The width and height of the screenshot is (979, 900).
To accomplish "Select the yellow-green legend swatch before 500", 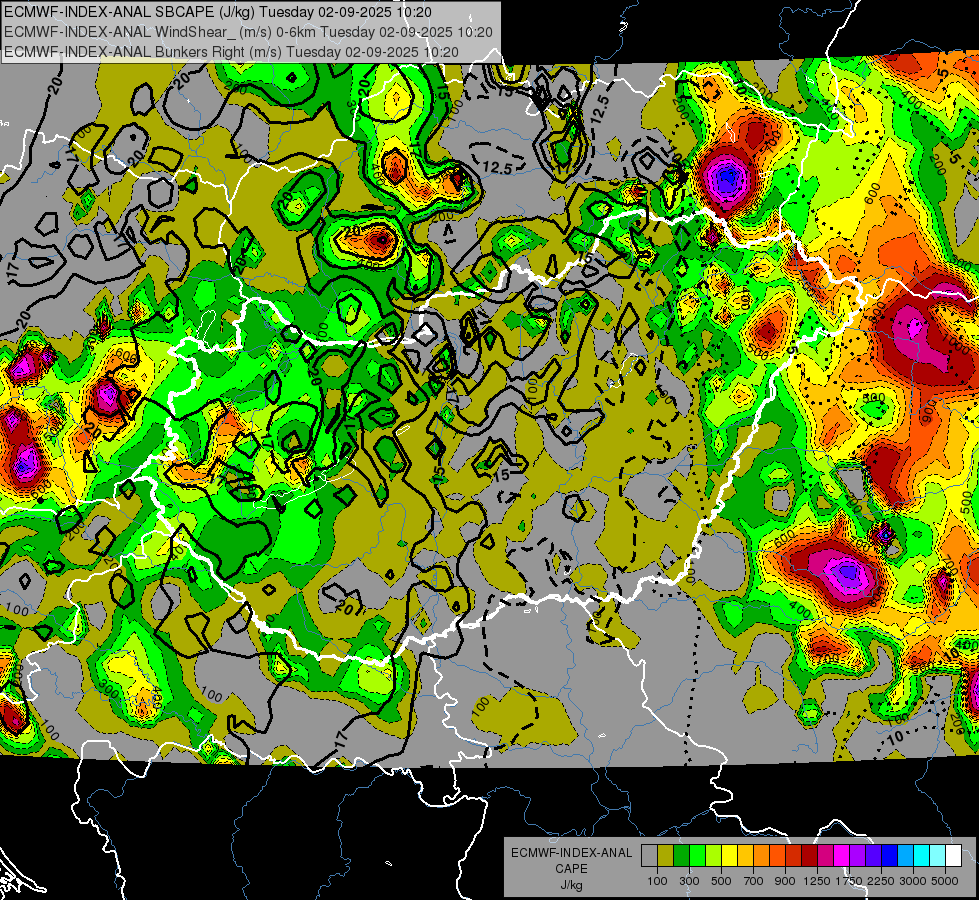I will pos(714,856).
